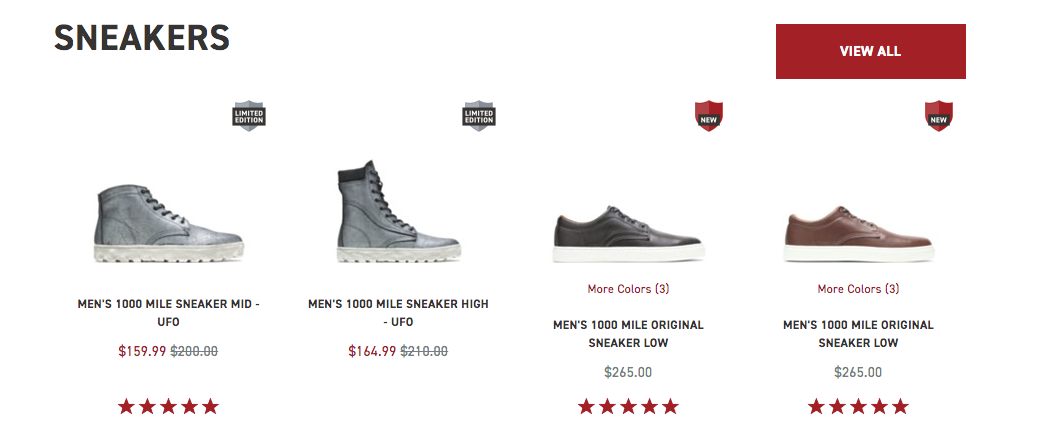Expand More Colors (3) under the brown sneaker
This screenshot has width=1047, height=440.
858,289
